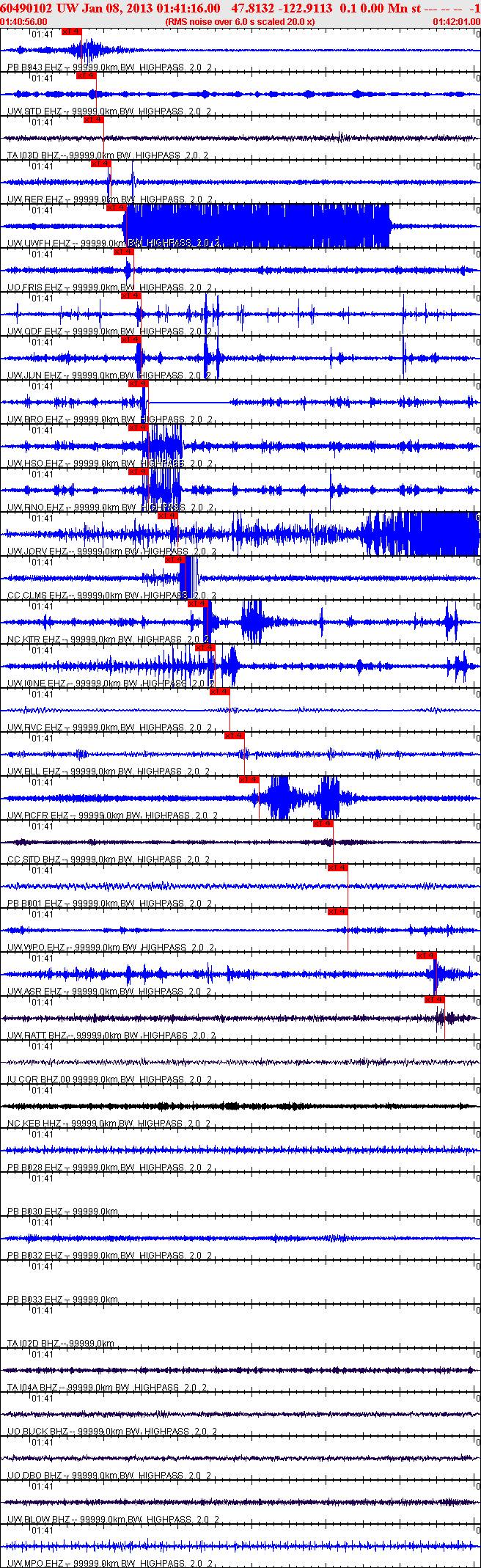Select the UW.RER EHZ station label
This screenshot has height=1568, width=481.
tap(110, 199)
